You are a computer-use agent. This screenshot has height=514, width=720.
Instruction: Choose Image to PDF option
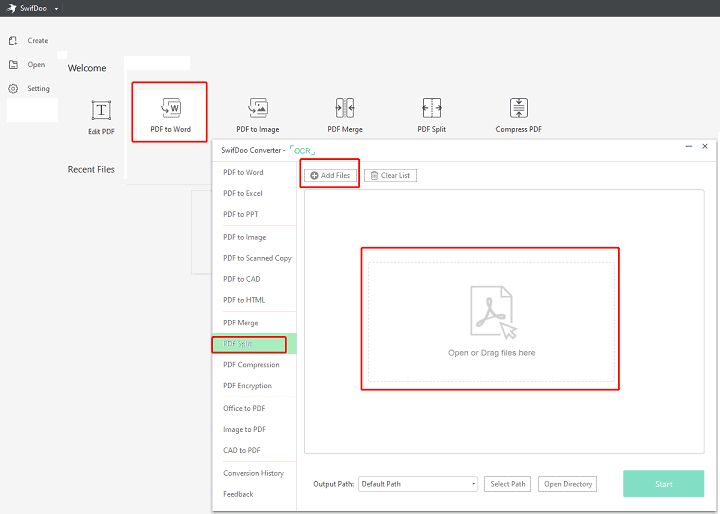(x=245, y=429)
